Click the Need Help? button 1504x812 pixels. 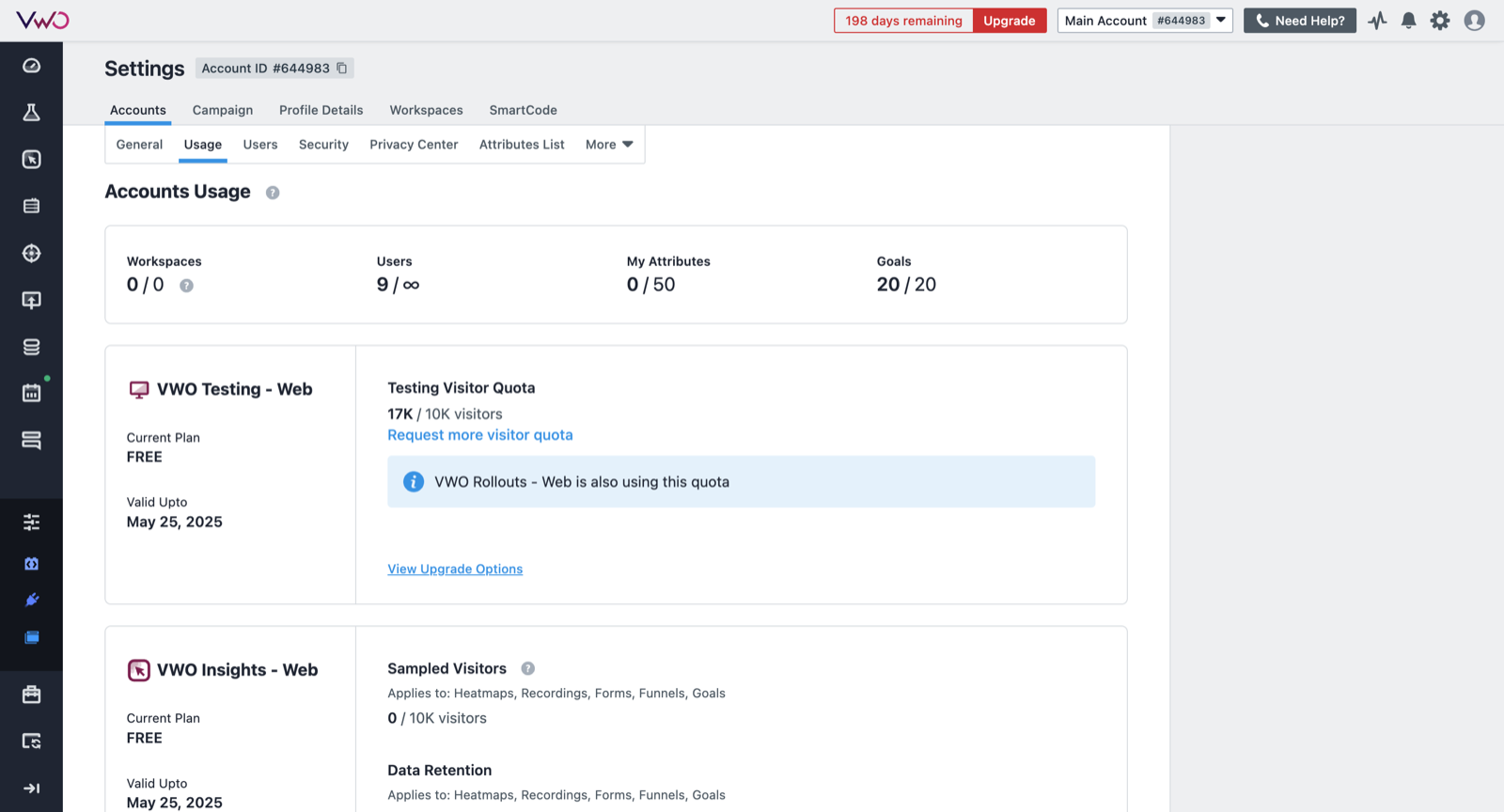[x=1300, y=21]
